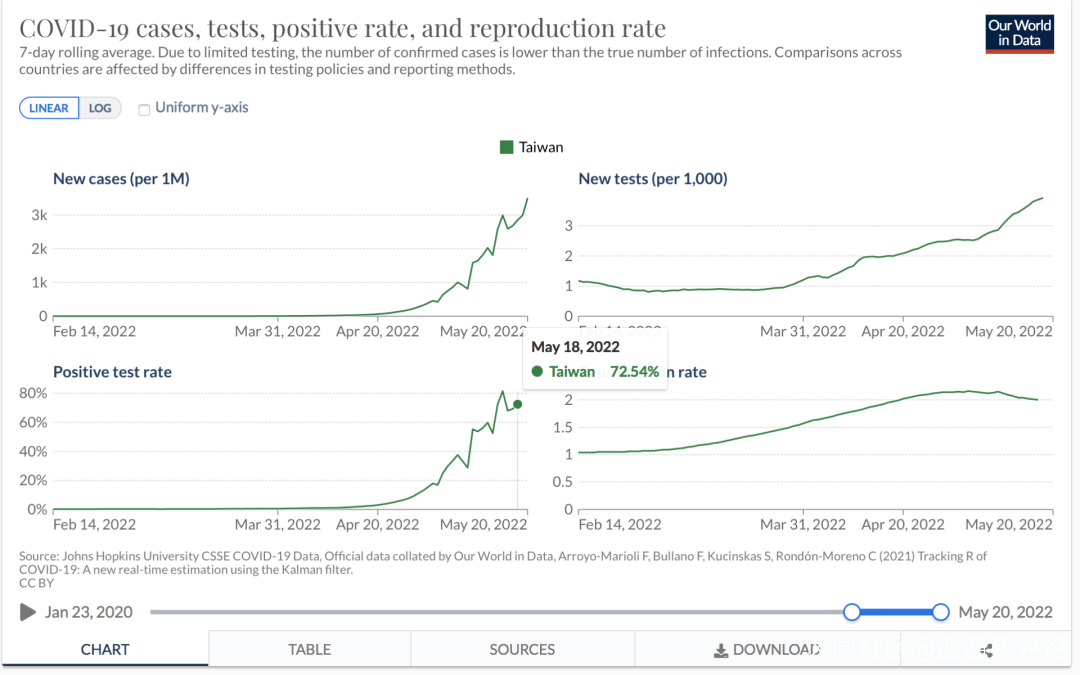The height and width of the screenshot is (675, 1080).
Task: Open the TABLE tab
Action: (x=309, y=649)
